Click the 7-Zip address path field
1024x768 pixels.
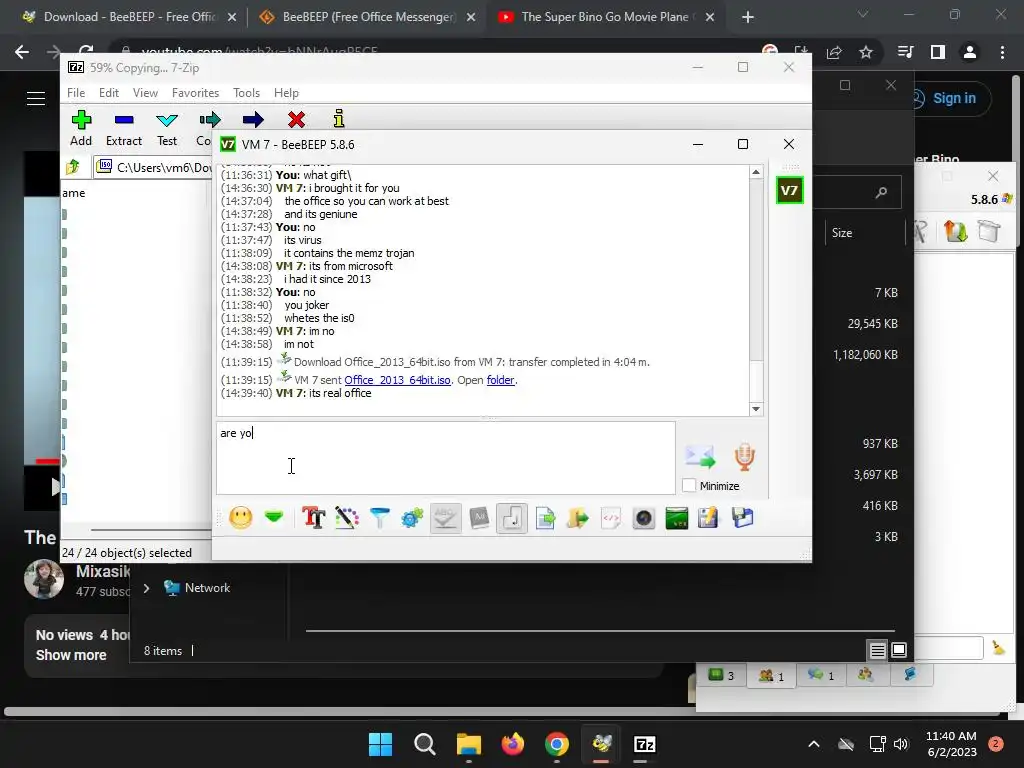153,168
